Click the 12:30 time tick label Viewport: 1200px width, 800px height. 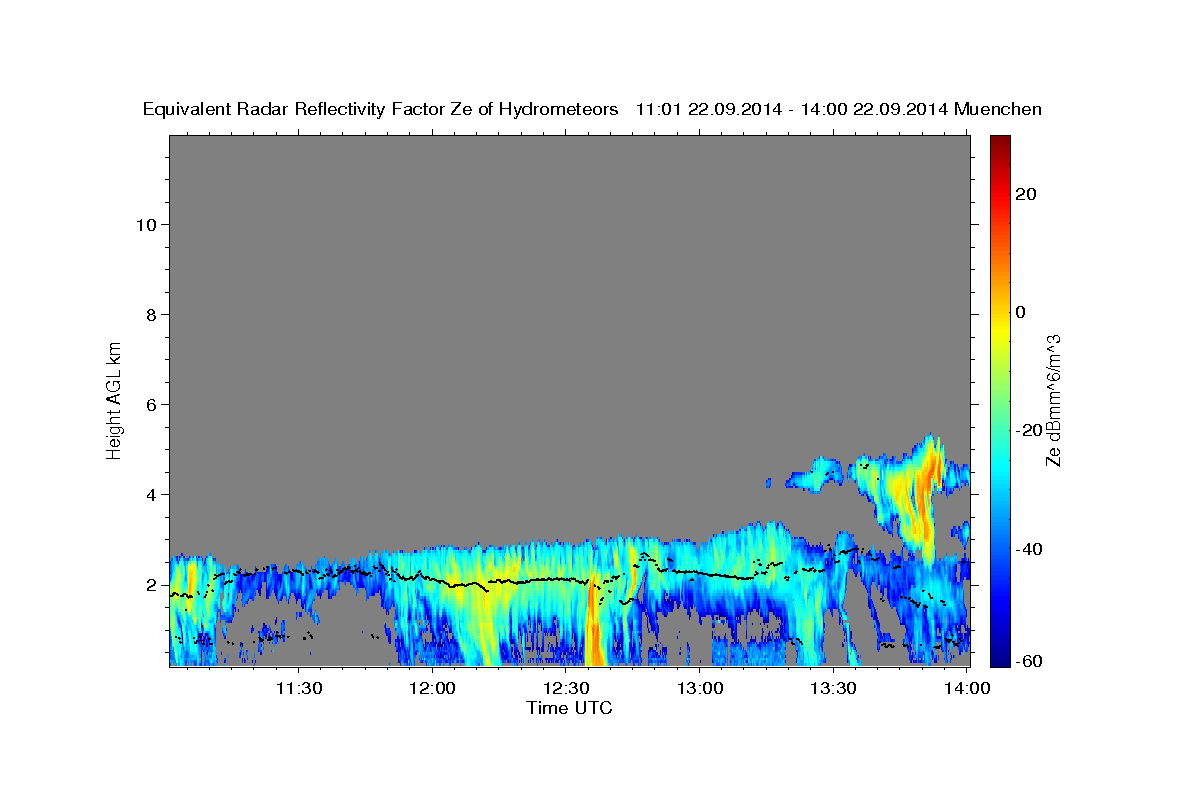pyautogui.click(x=567, y=688)
